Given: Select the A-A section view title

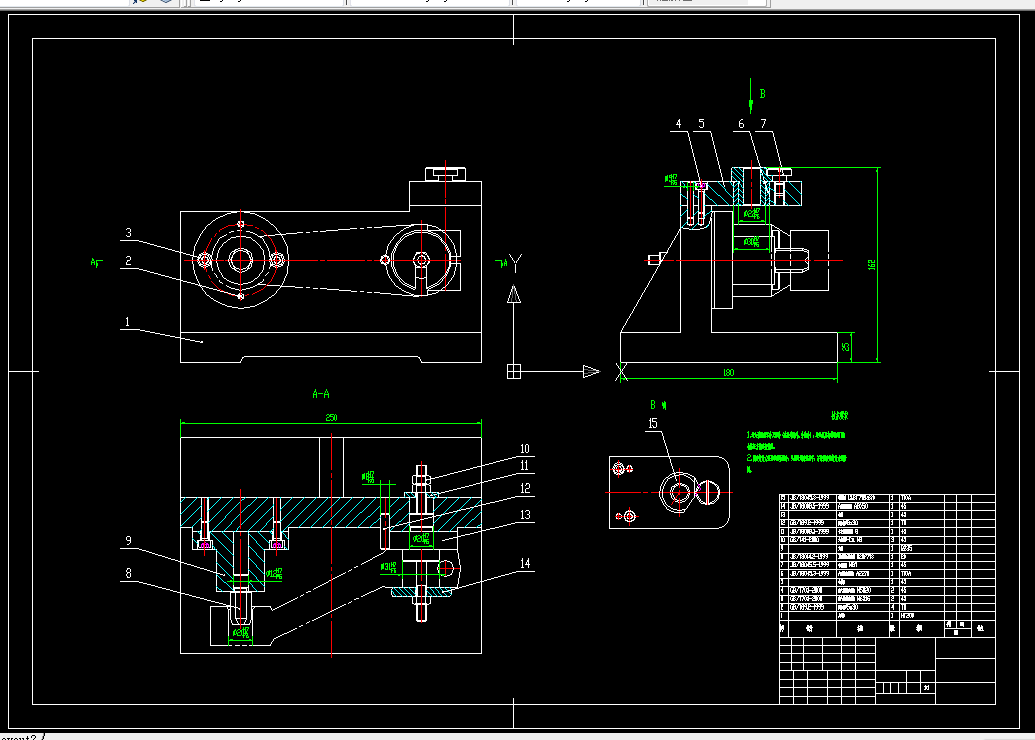Looking at the screenshot, I should pyautogui.click(x=321, y=394).
